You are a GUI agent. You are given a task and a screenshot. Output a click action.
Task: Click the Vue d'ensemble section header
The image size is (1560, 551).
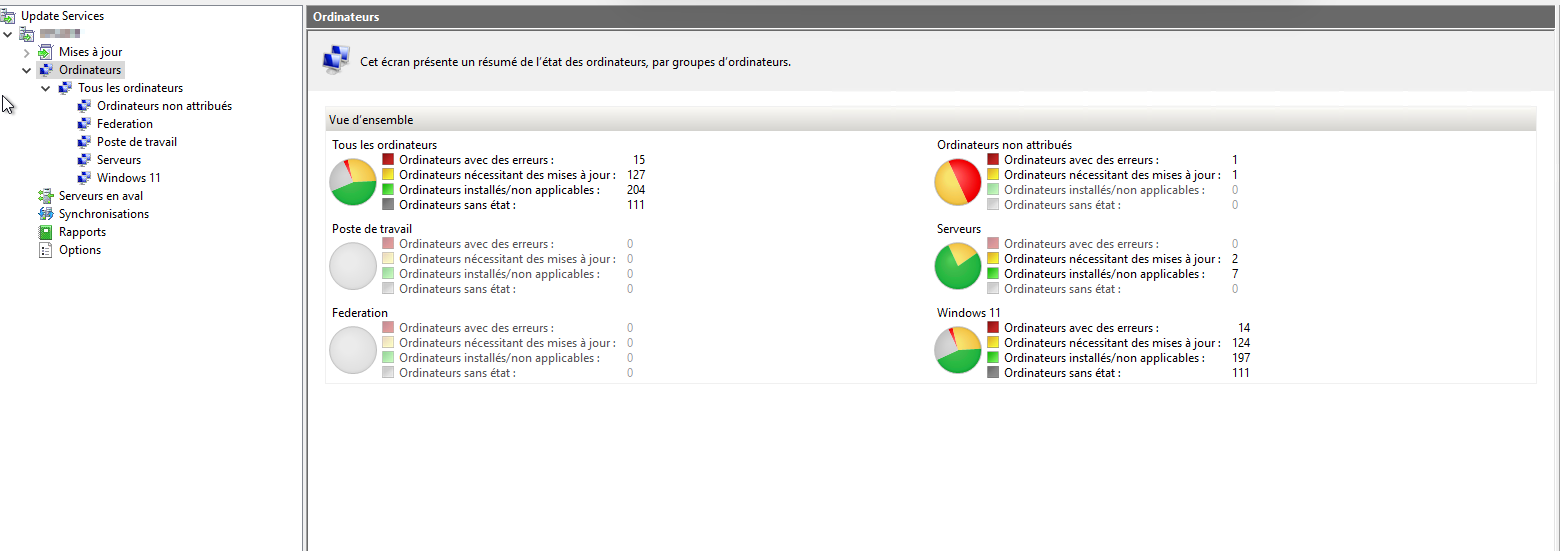coord(930,120)
